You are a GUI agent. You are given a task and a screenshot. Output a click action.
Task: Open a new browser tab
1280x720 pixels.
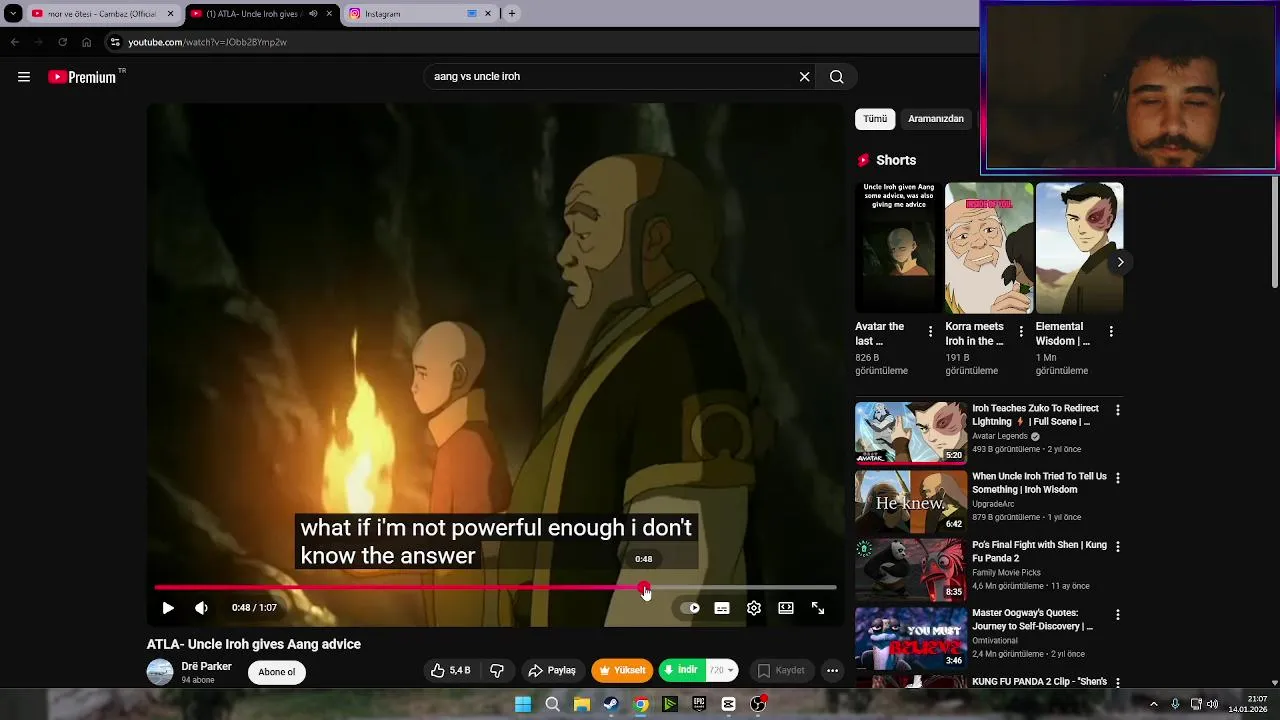coord(512,14)
